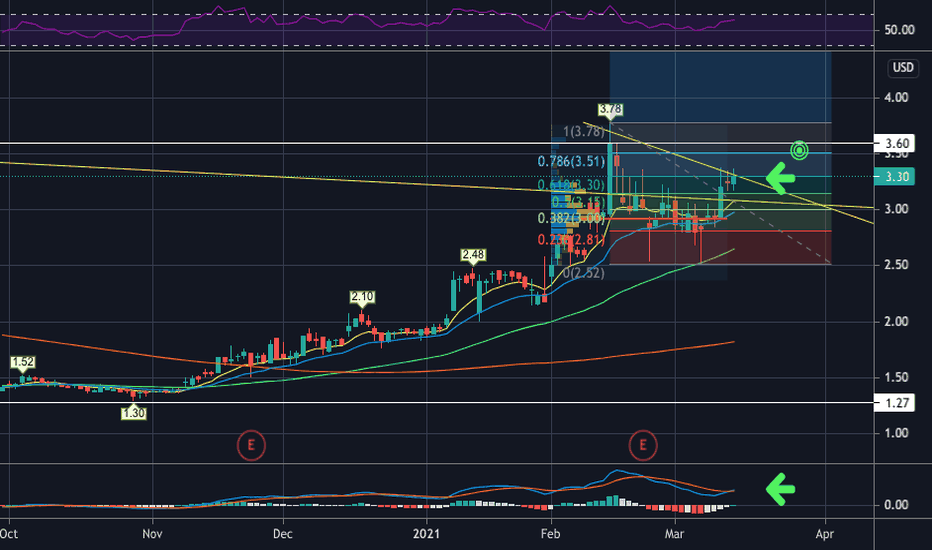
Task: Click the Feb label on time axis
Action: pyautogui.click(x=550, y=534)
